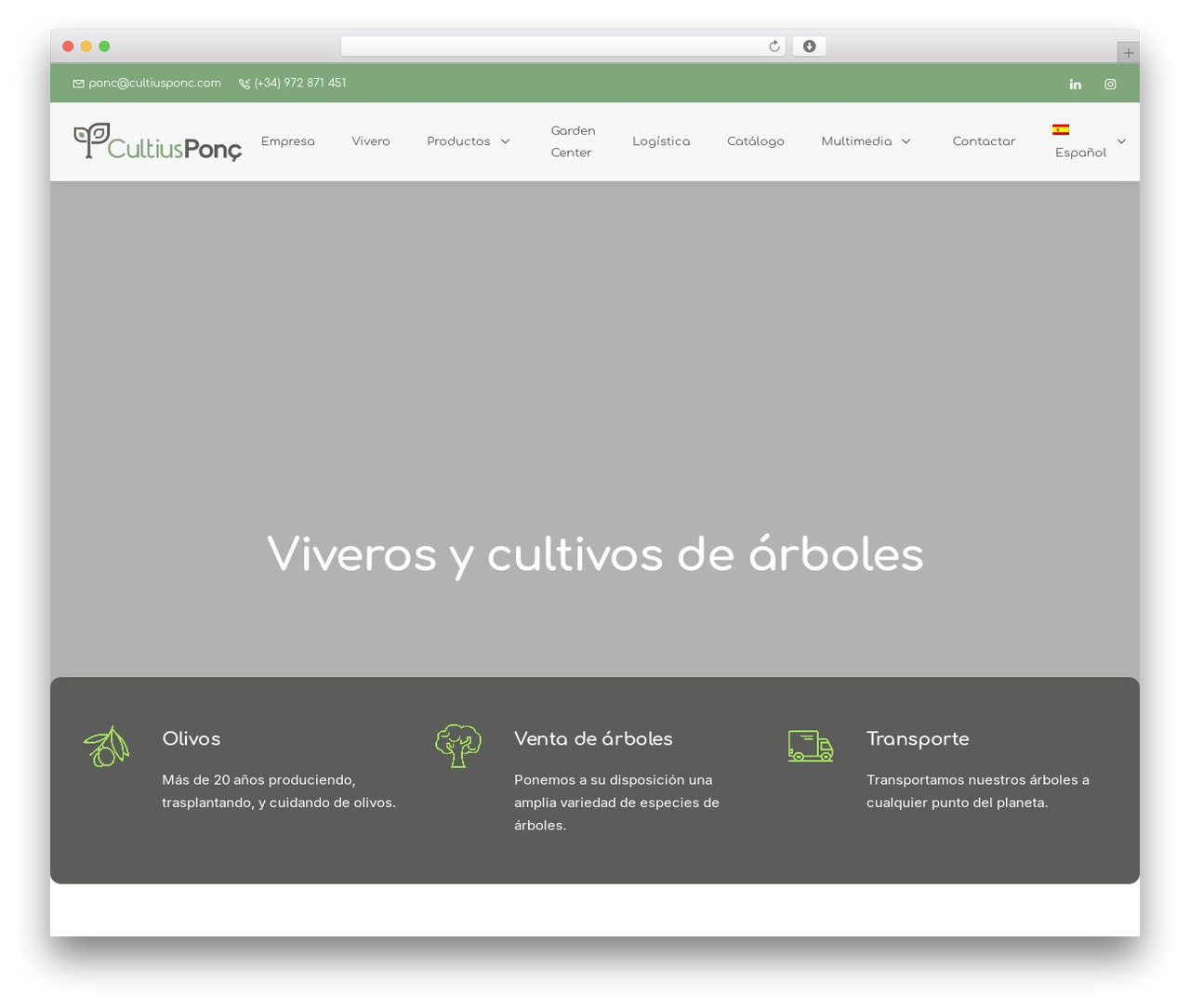
Task: Expand the Productos dropdown chevron
Action: [505, 141]
